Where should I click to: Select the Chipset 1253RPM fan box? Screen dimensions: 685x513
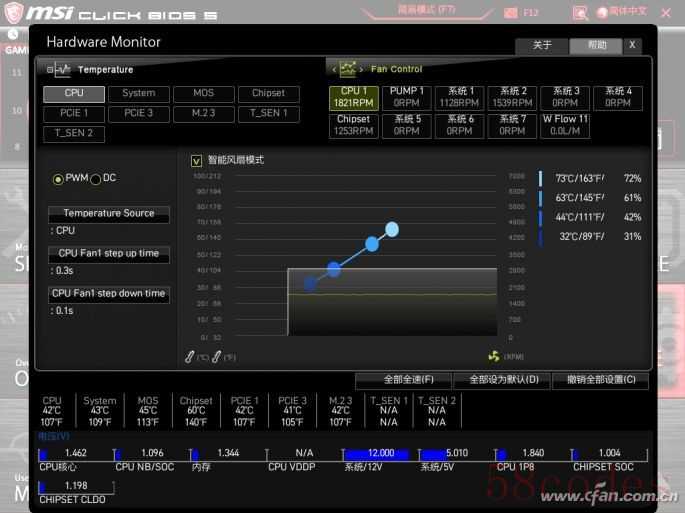click(x=353, y=125)
